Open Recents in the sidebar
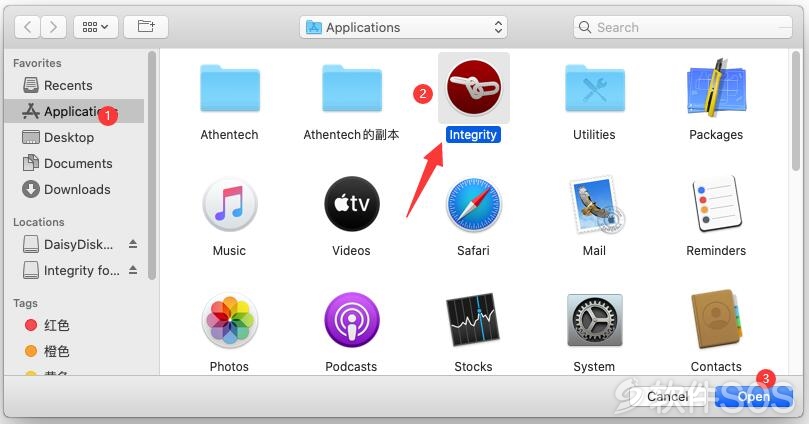The image size is (809, 424). (76, 85)
